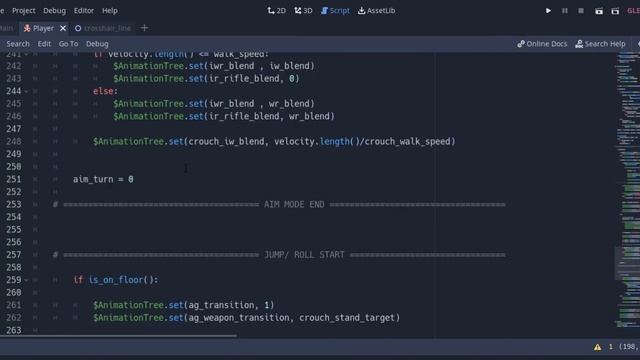This screenshot has height=360, width=640.
Task: Open the script editor Edit menu
Action: point(44,44)
